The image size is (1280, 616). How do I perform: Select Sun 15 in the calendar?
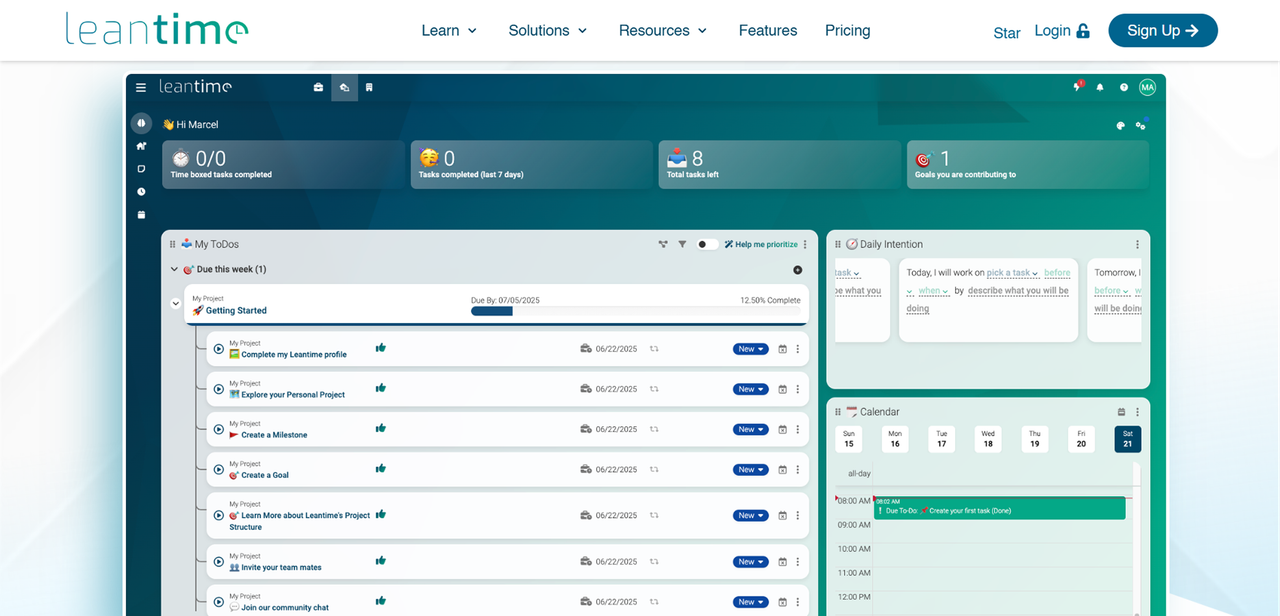click(x=849, y=439)
